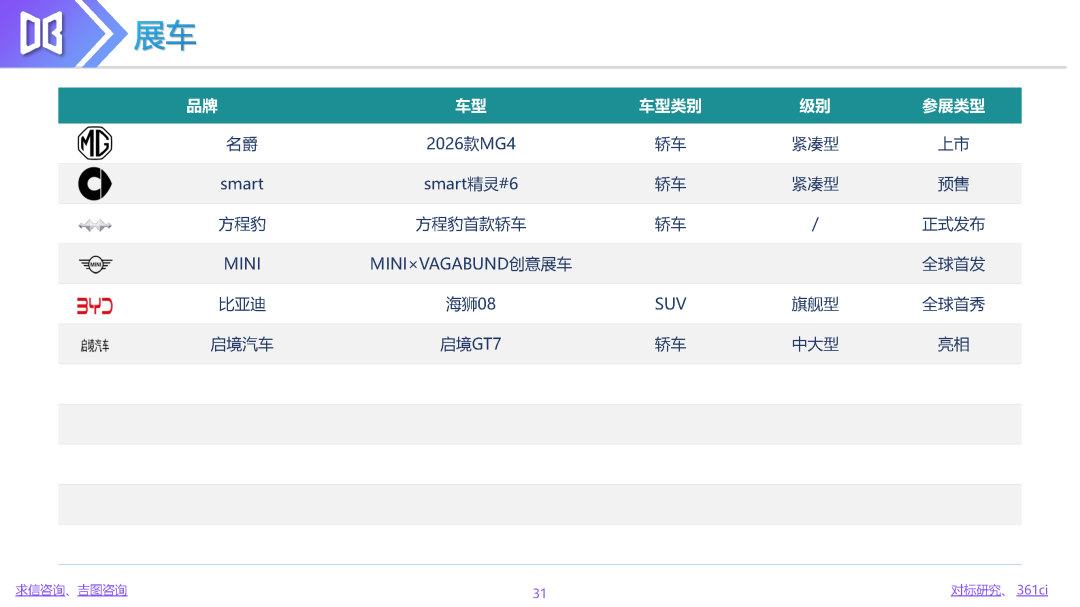This screenshot has width=1080, height=607.
Task: Click the 海狮08 model cell
Action: tap(471, 304)
